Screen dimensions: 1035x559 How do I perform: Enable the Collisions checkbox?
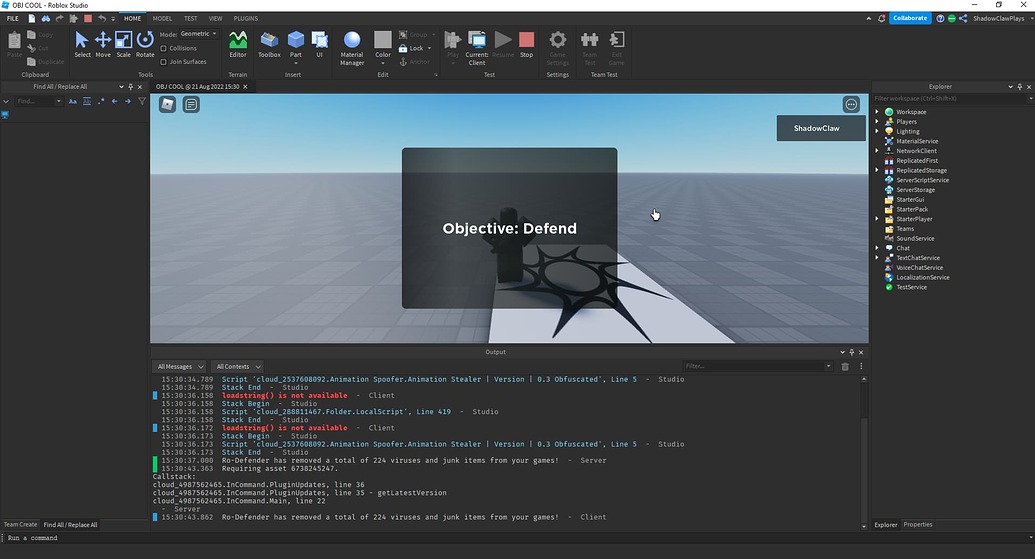click(x=164, y=48)
